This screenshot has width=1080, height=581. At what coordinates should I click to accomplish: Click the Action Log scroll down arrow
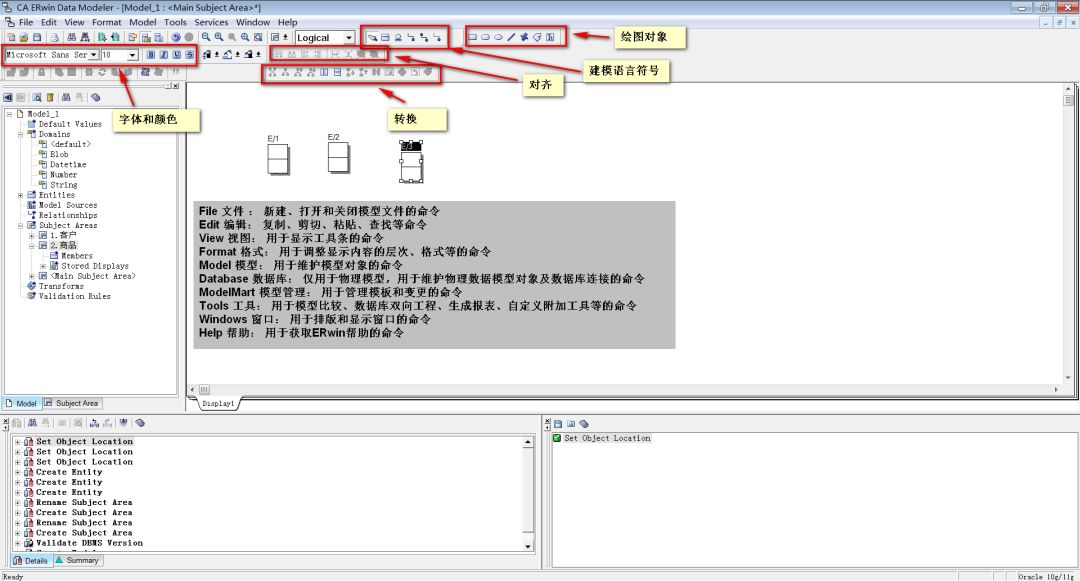pyautogui.click(x=528, y=547)
